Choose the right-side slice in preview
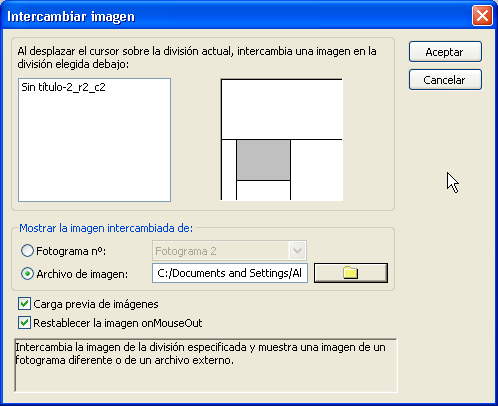 tap(317, 170)
